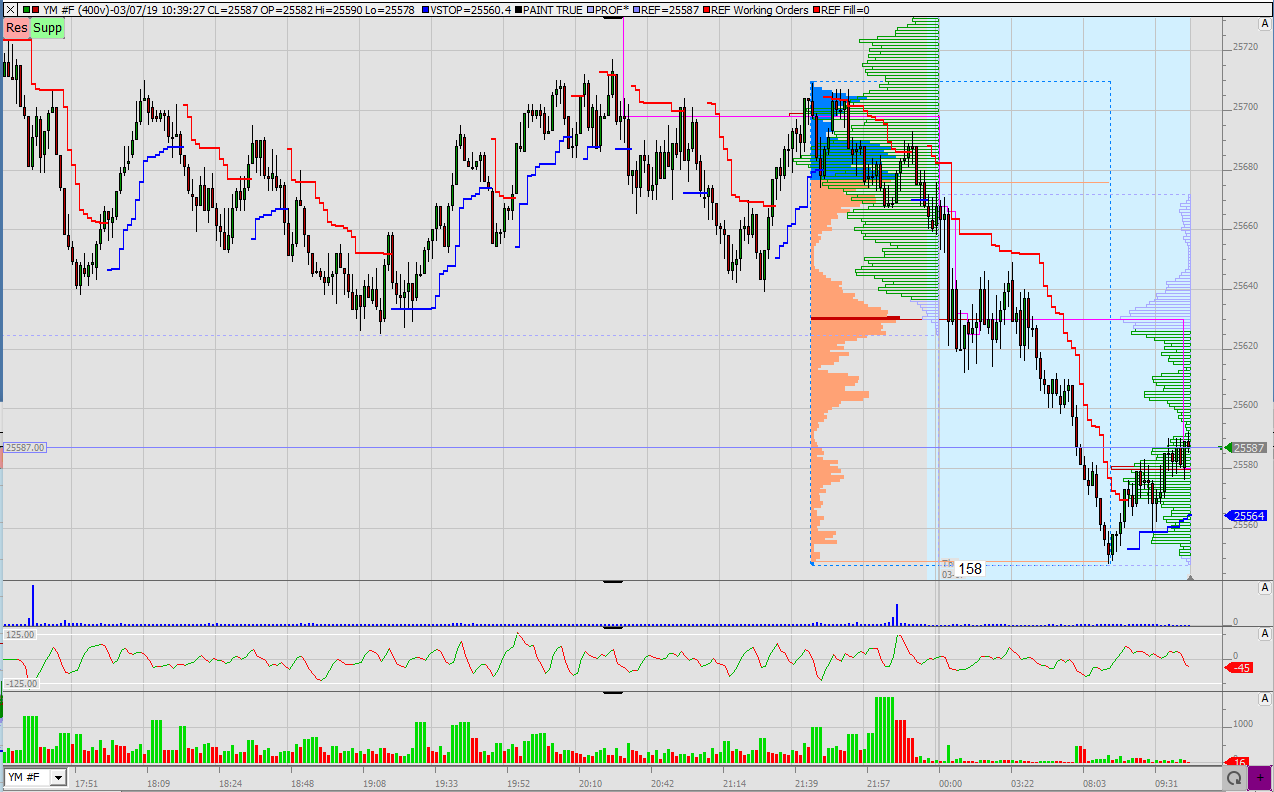Click the REF Working Orders red icon
The image size is (1274, 792).
point(708,7)
